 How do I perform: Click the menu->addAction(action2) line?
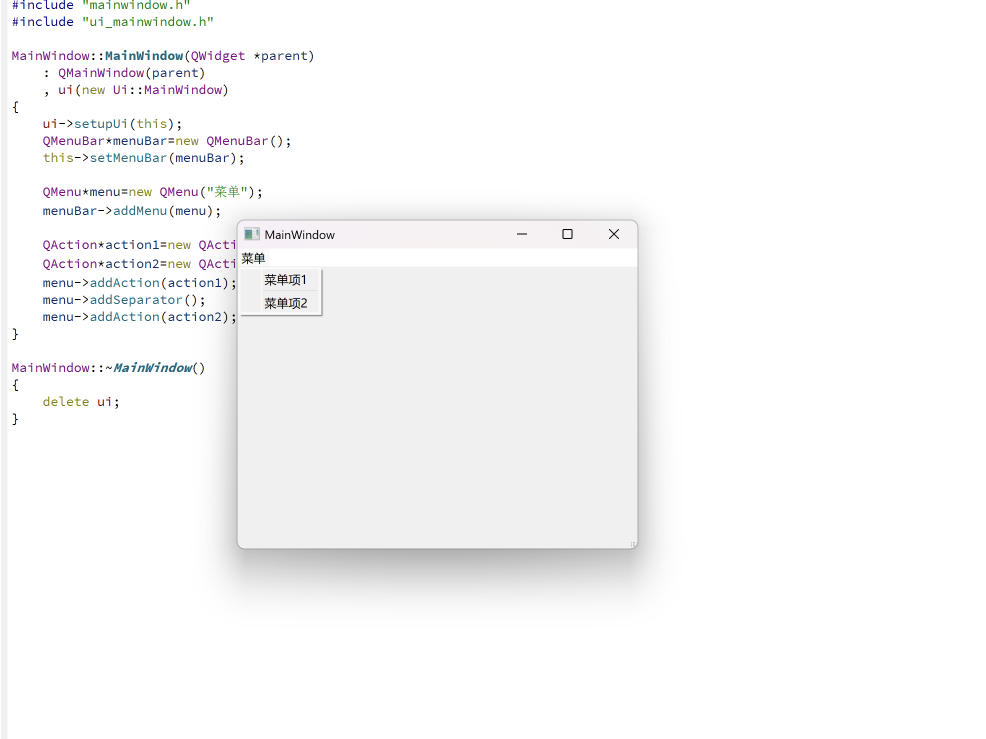point(140,317)
